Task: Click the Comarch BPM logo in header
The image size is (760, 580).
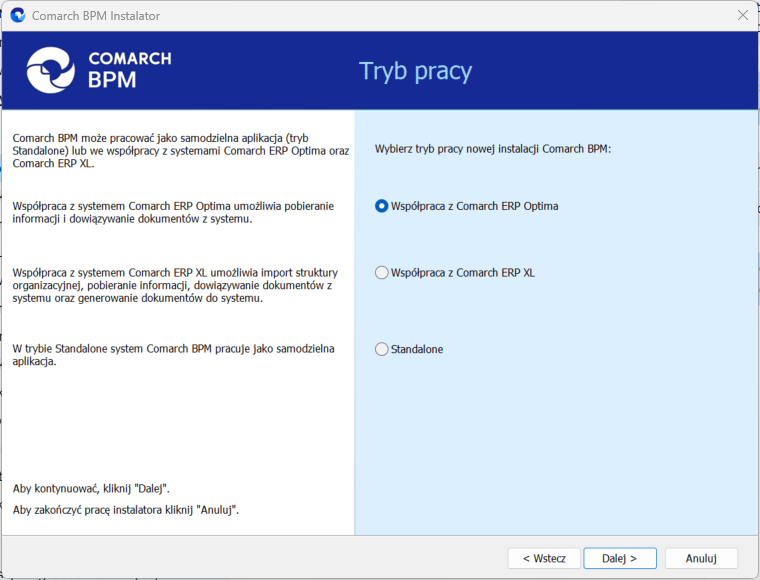Action: click(x=99, y=71)
